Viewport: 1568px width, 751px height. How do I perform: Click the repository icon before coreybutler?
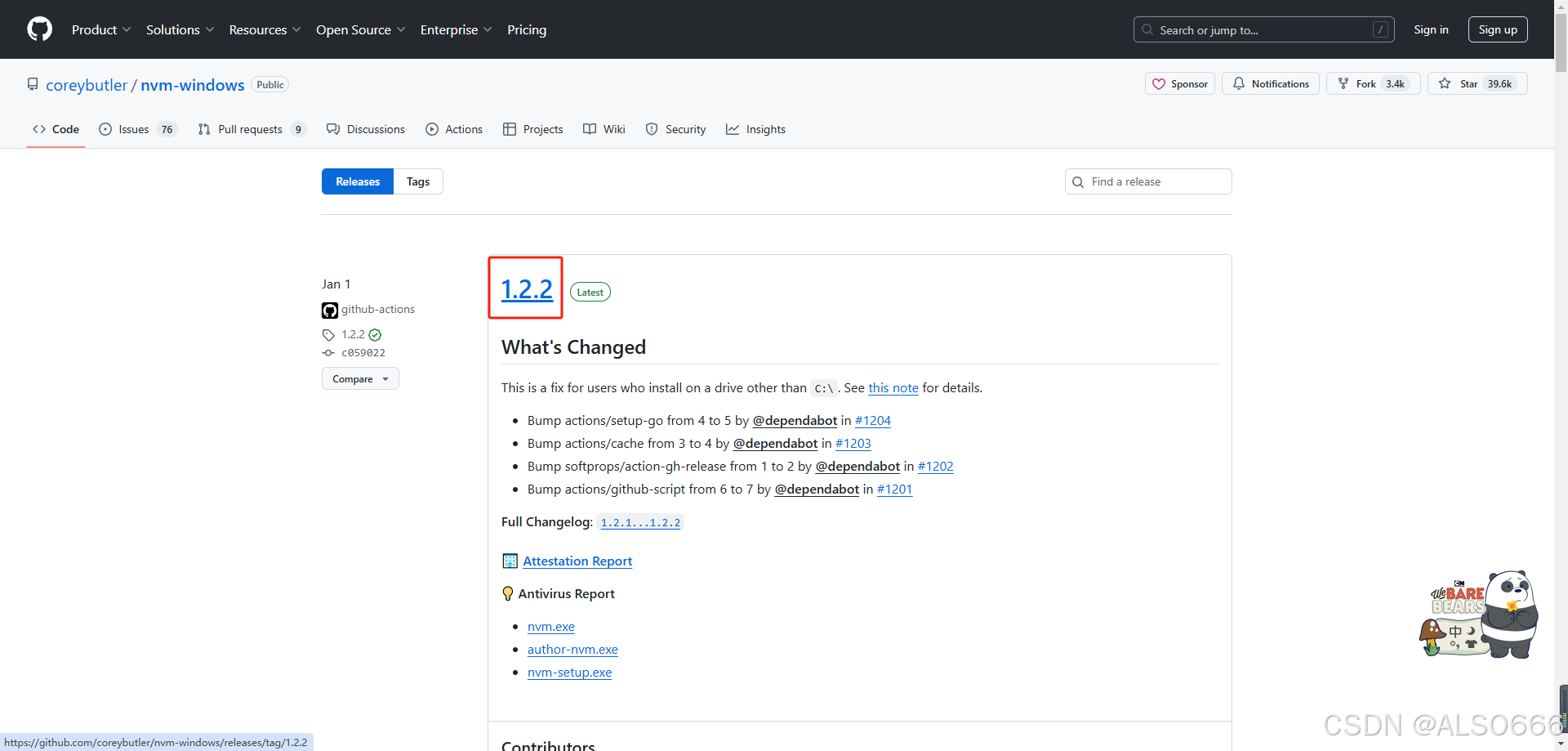coord(33,84)
